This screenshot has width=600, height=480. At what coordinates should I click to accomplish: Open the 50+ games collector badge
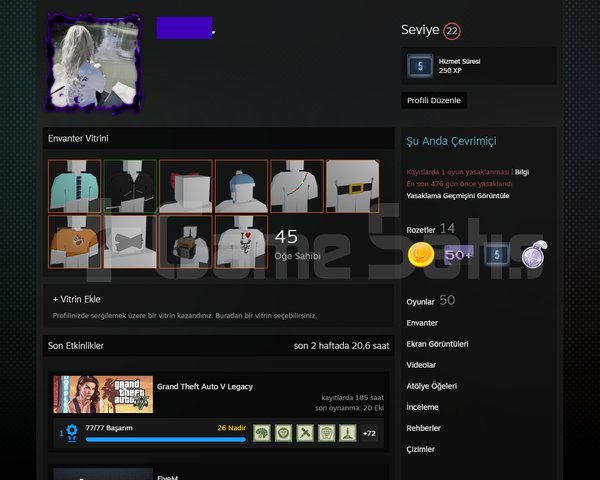coord(458,255)
